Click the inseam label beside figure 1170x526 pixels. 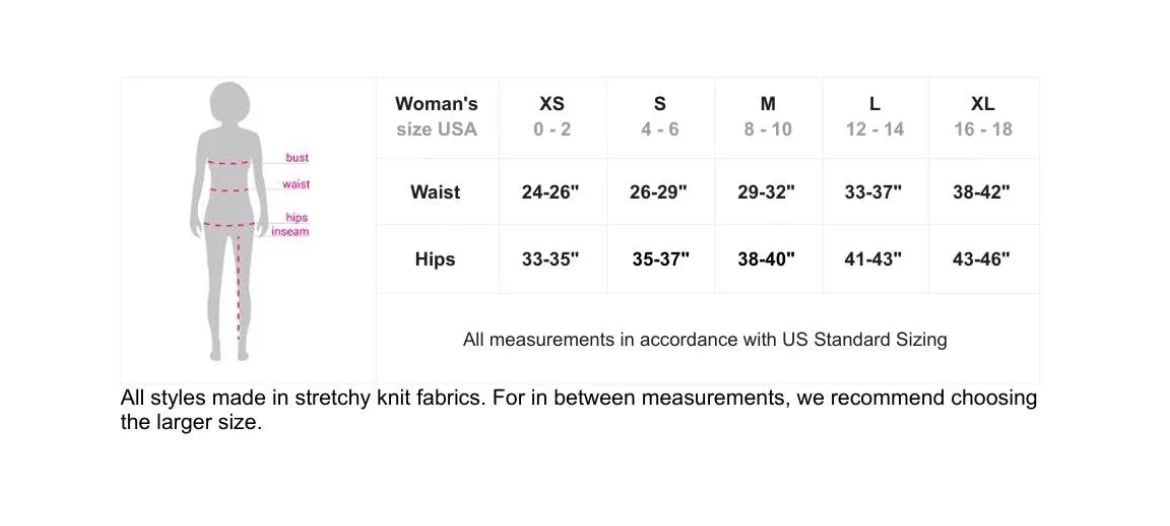point(290,232)
